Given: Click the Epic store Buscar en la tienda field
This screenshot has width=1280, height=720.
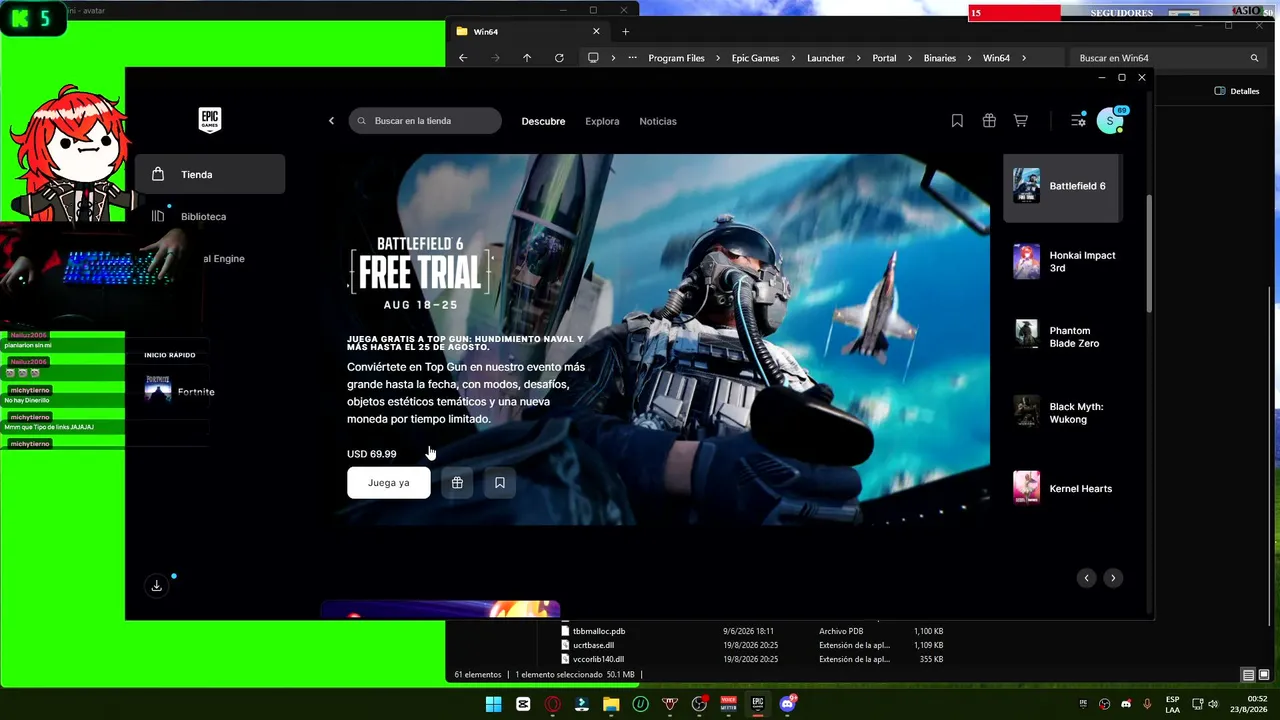Looking at the screenshot, I should 425,121.
